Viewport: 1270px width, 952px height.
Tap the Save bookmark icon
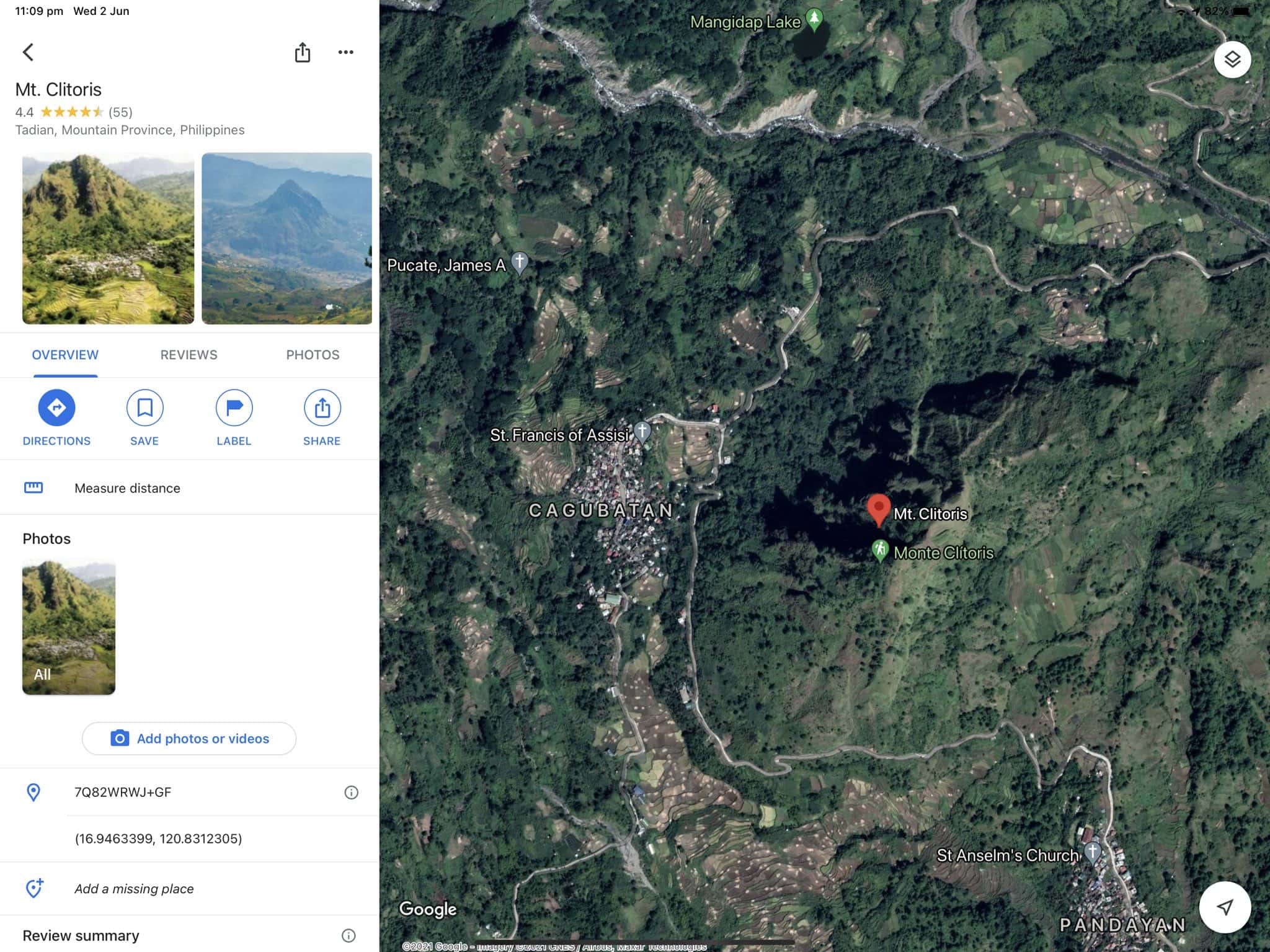[x=144, y=407]
